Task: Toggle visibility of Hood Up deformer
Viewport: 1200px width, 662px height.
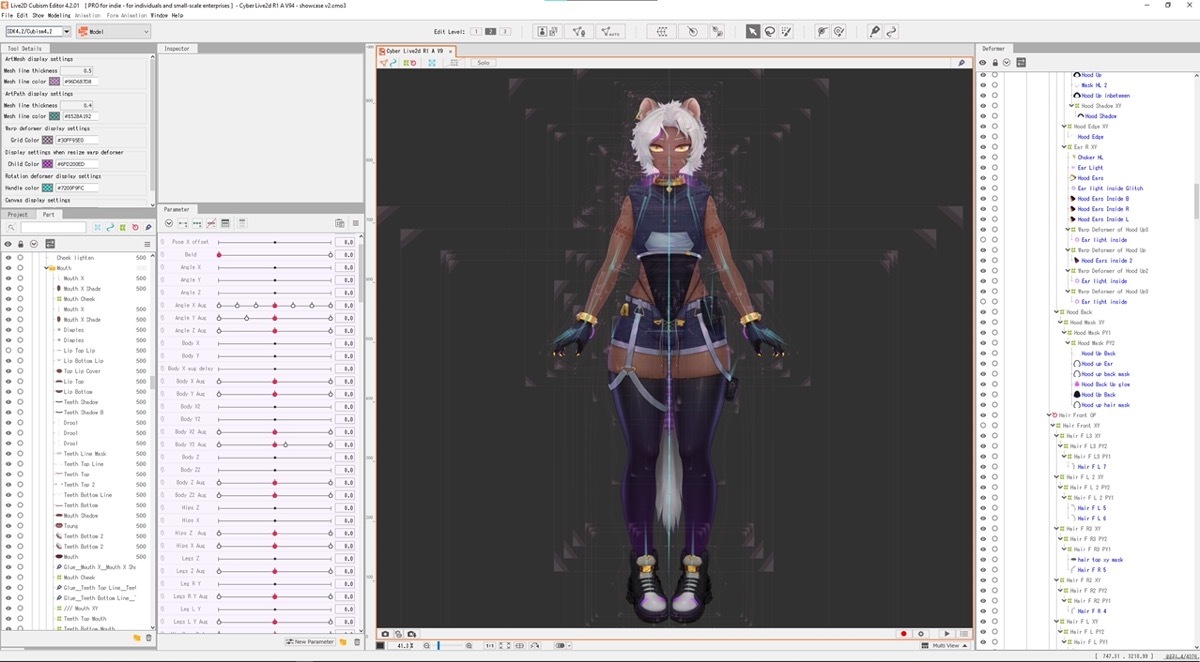Action: tap(983, 75)
